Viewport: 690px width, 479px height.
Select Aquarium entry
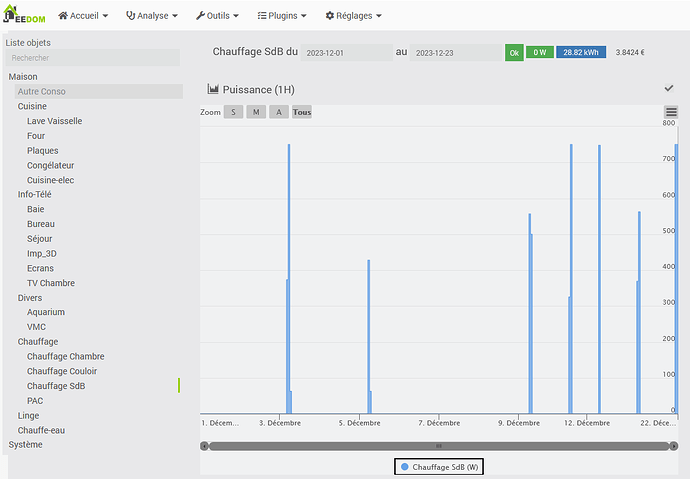click(46, 312)
